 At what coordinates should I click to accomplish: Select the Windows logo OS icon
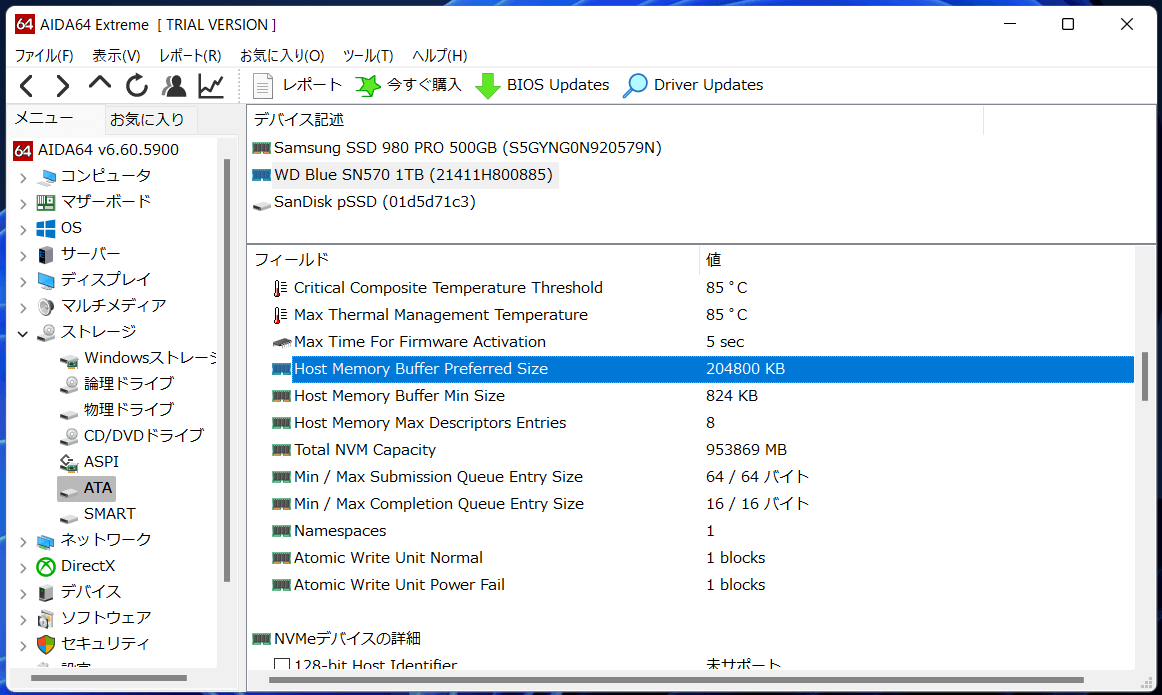pyautogui.click(x=46, y=228)
